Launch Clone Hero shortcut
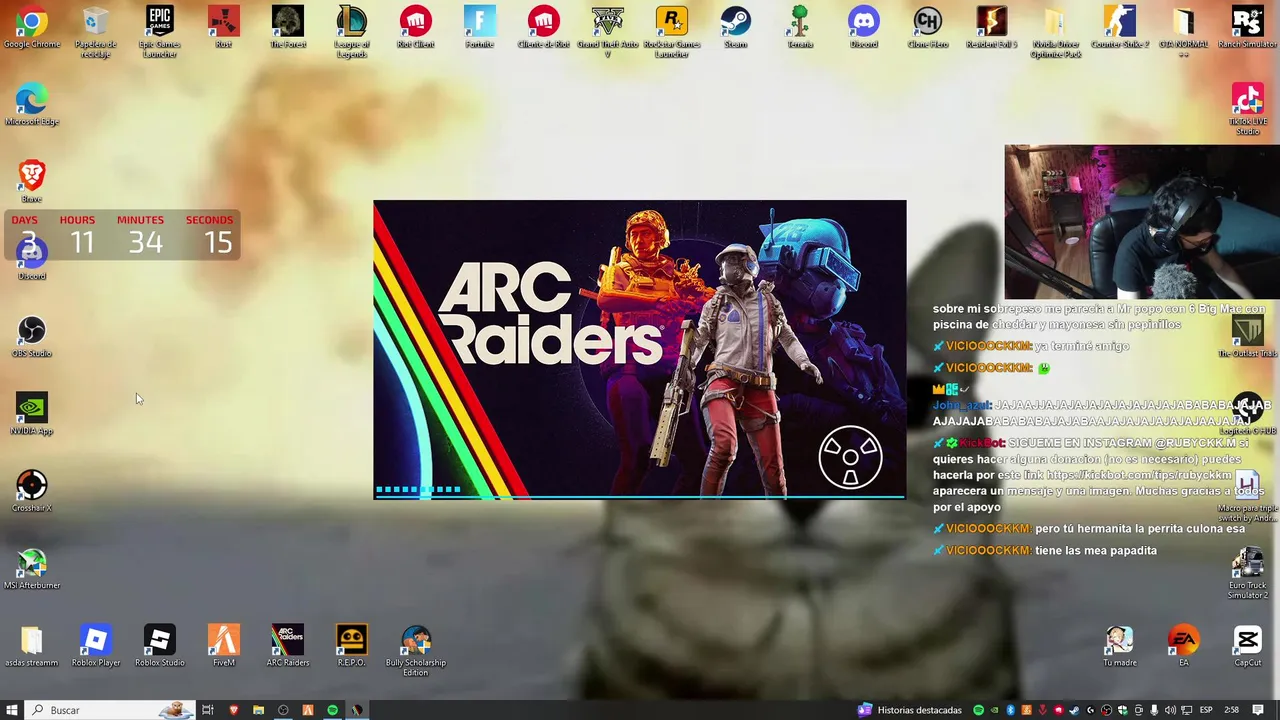The width and height of the screenshot is (1280, 720). (x=928, y=28)
